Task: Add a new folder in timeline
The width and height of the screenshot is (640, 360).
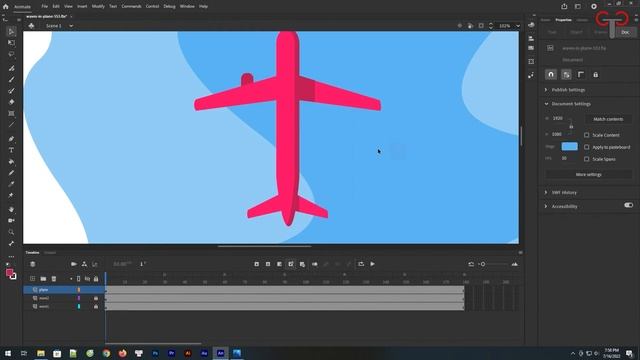Action: [x=43, y=279]
